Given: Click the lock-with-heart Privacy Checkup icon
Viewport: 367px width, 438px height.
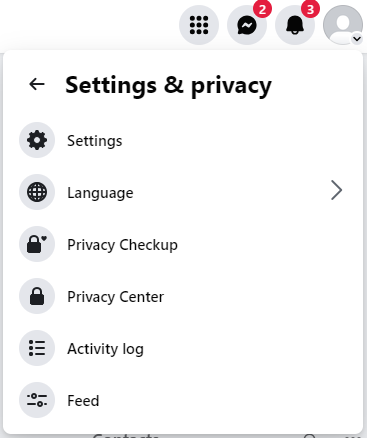Looking at the screenshot, I should 37,244.
